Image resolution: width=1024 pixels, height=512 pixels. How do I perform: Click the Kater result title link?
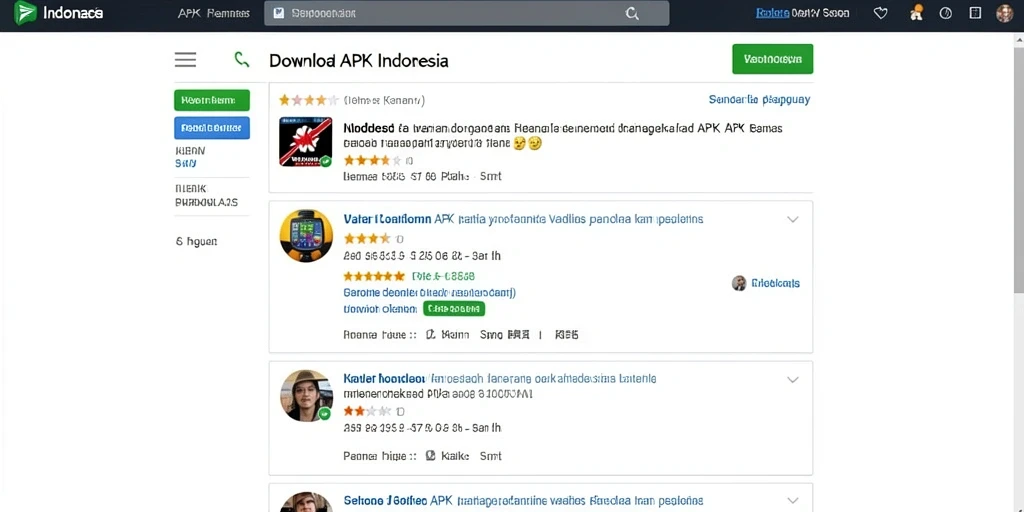pyautogui.click(x=500, y=378)
